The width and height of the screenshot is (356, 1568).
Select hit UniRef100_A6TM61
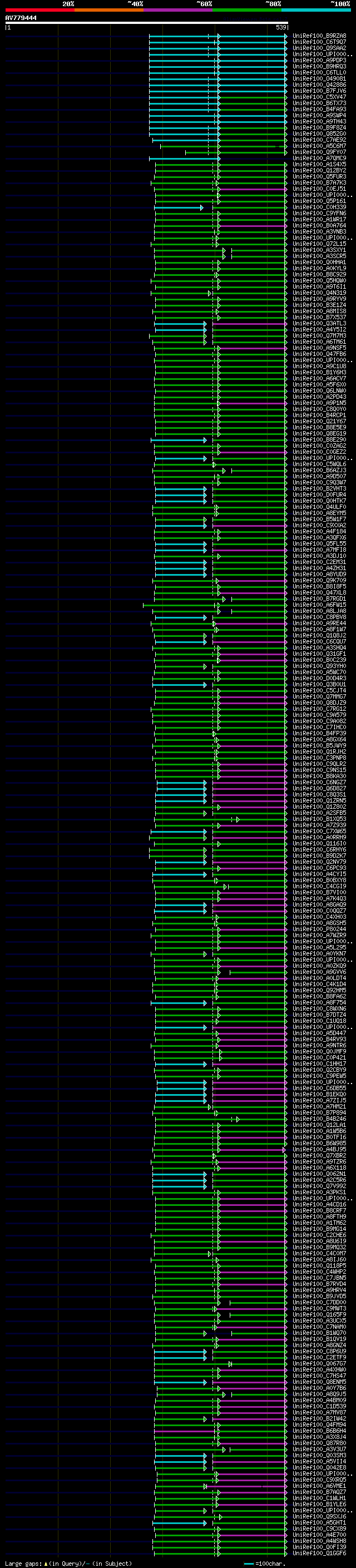click(x=319, y=342)
